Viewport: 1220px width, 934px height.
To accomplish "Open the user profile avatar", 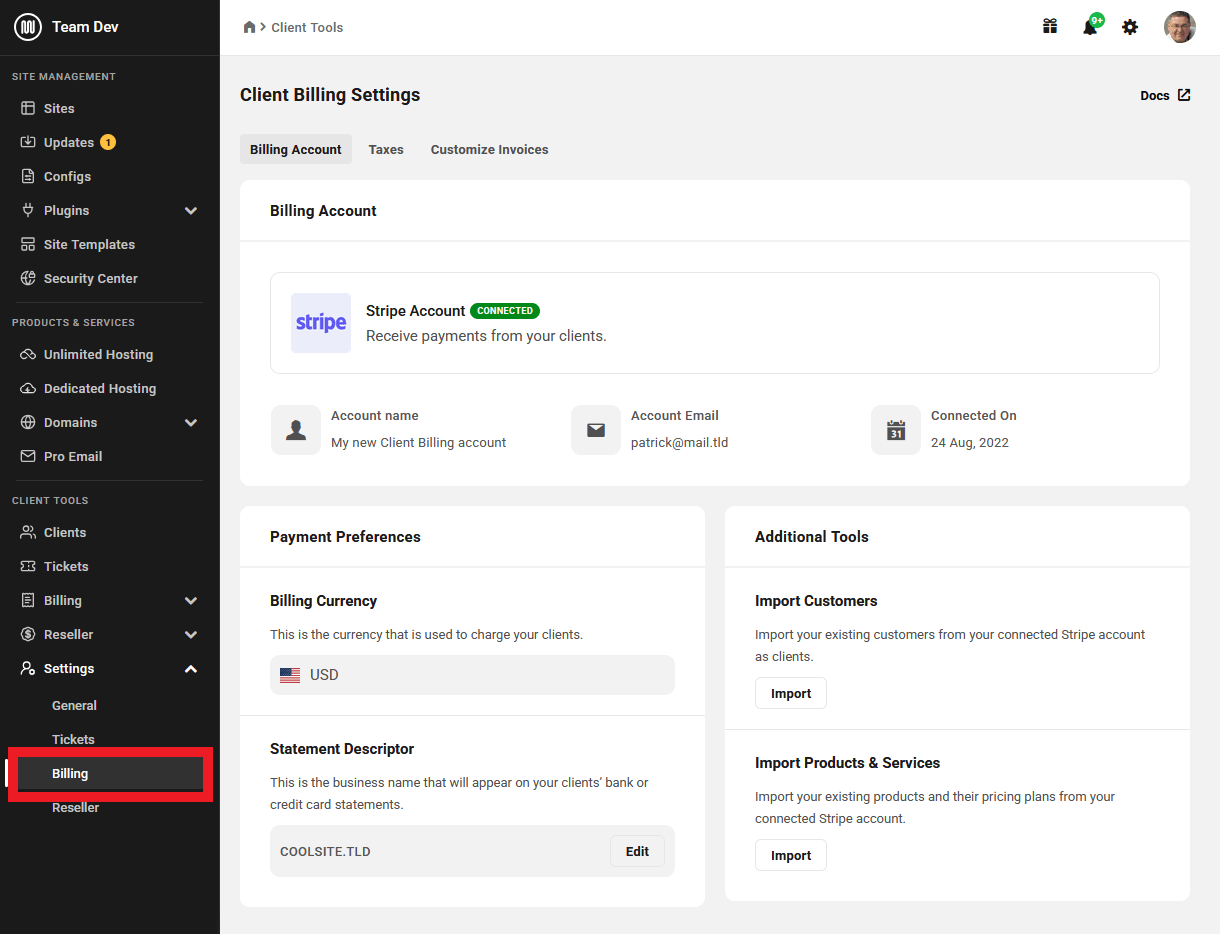I will tap(1180, 27).
